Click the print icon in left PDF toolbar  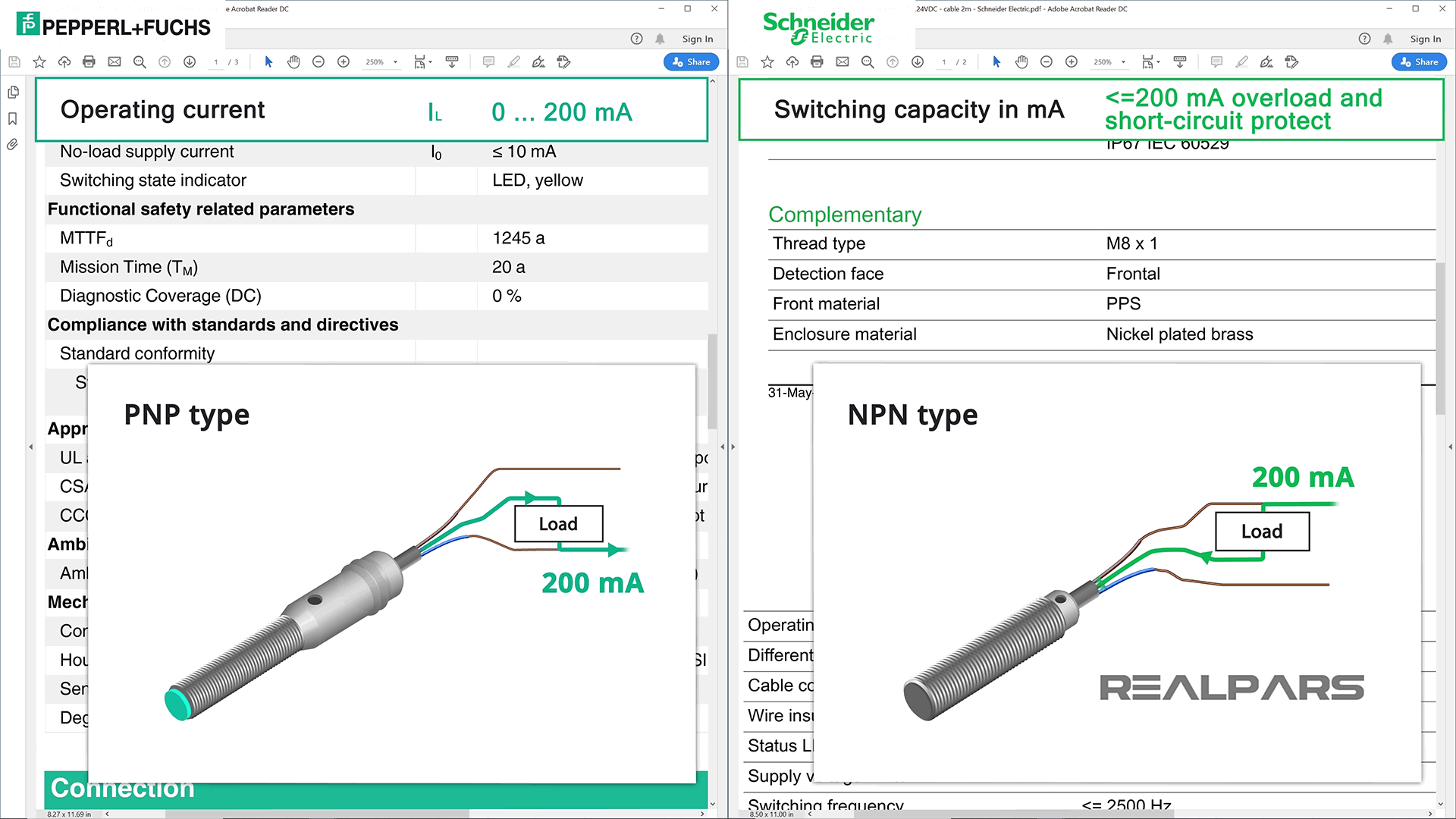click(x=89, y=61)
